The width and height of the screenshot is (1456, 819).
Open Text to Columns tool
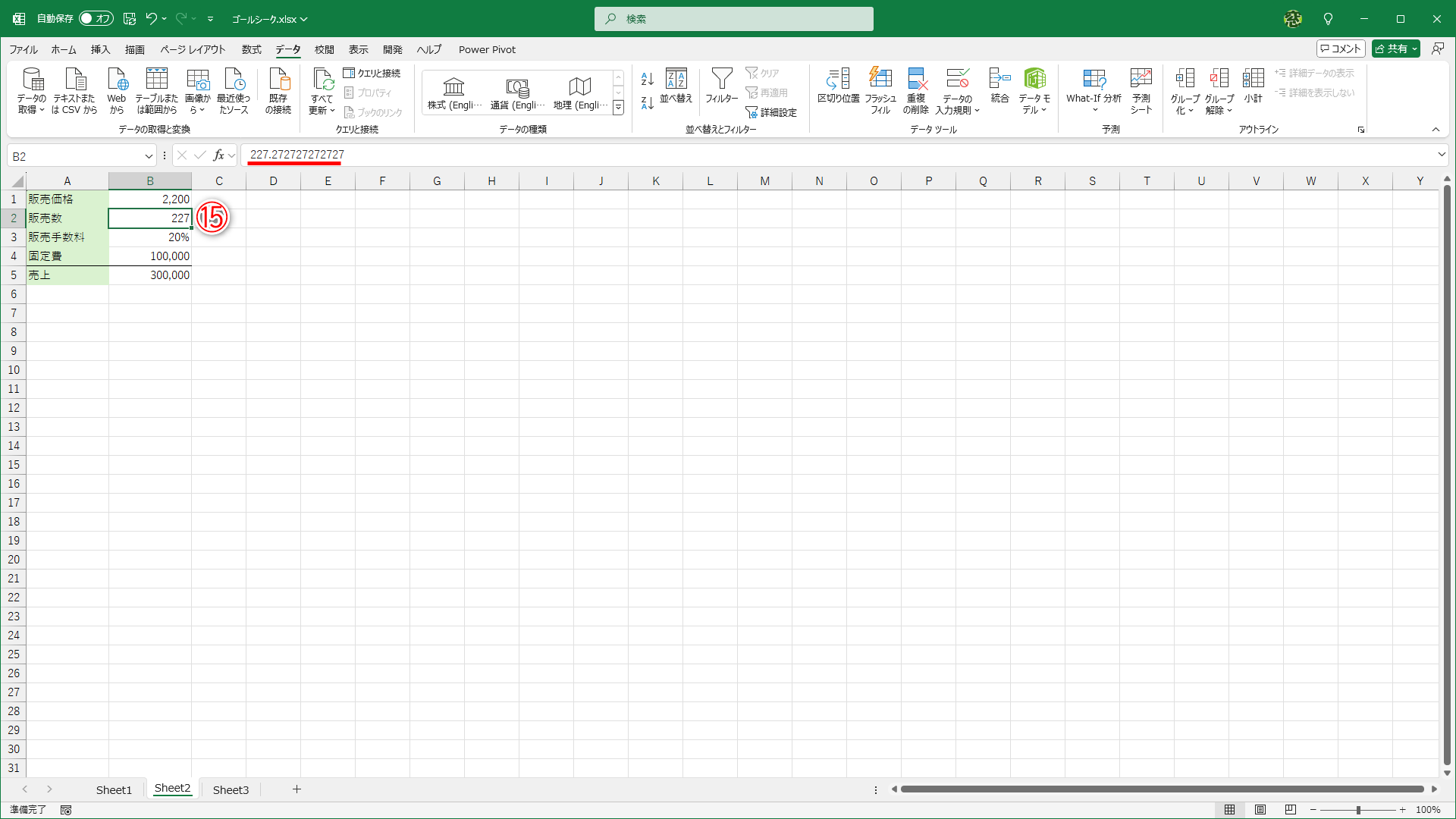[x=838, y=79]
